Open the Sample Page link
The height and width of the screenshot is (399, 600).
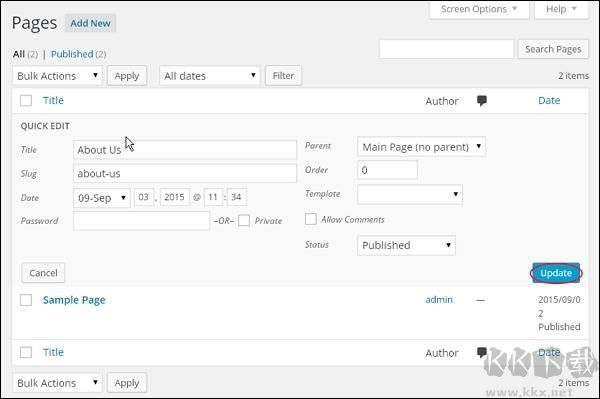pos(74,300)
